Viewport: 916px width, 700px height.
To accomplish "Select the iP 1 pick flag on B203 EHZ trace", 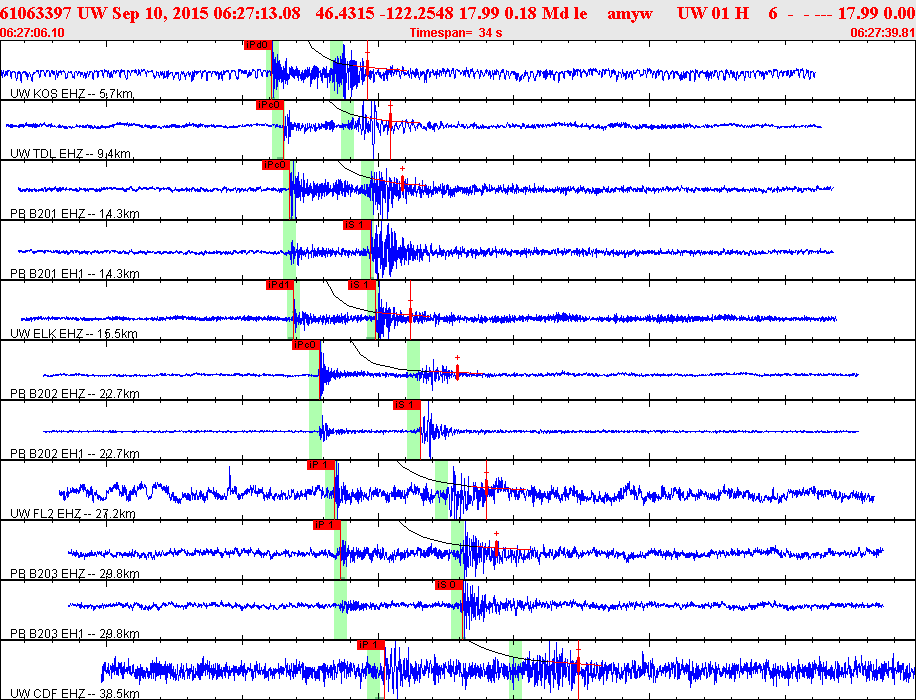I will click(x=327, y=525).
